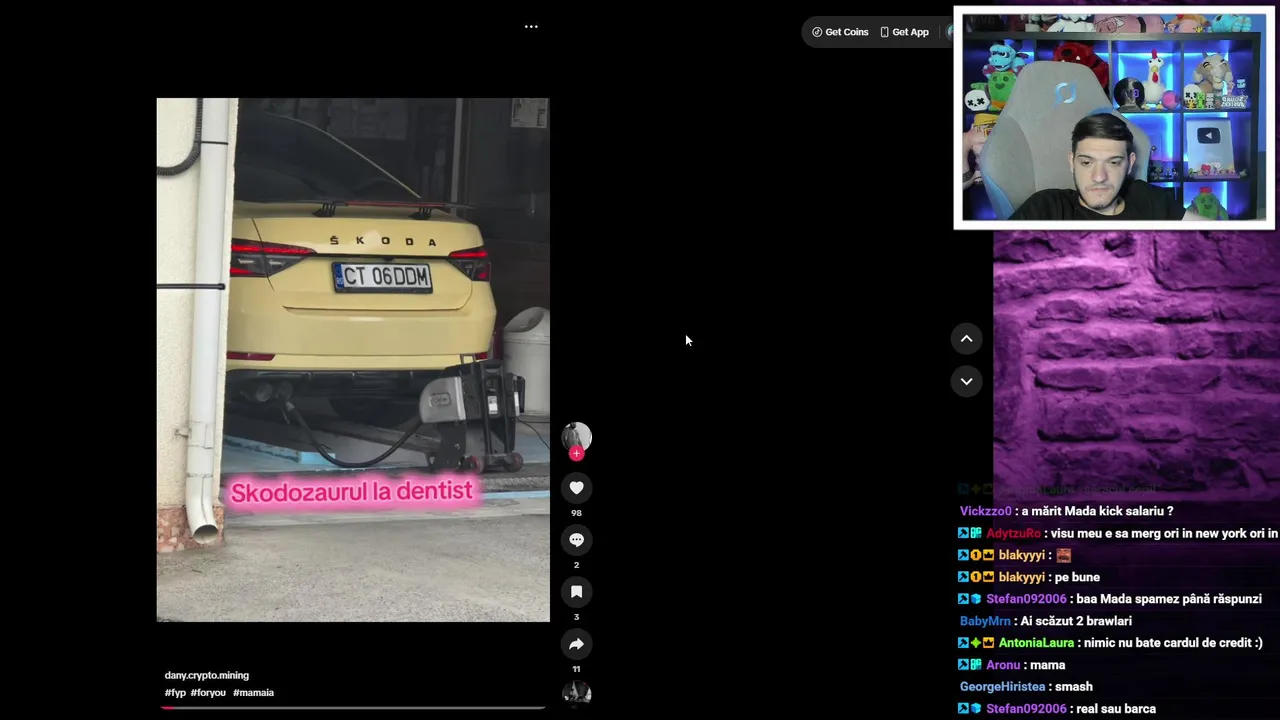This screenshot has width=1280, height=720.
Task: Save video with the bookmark icon
Action: 576,591
